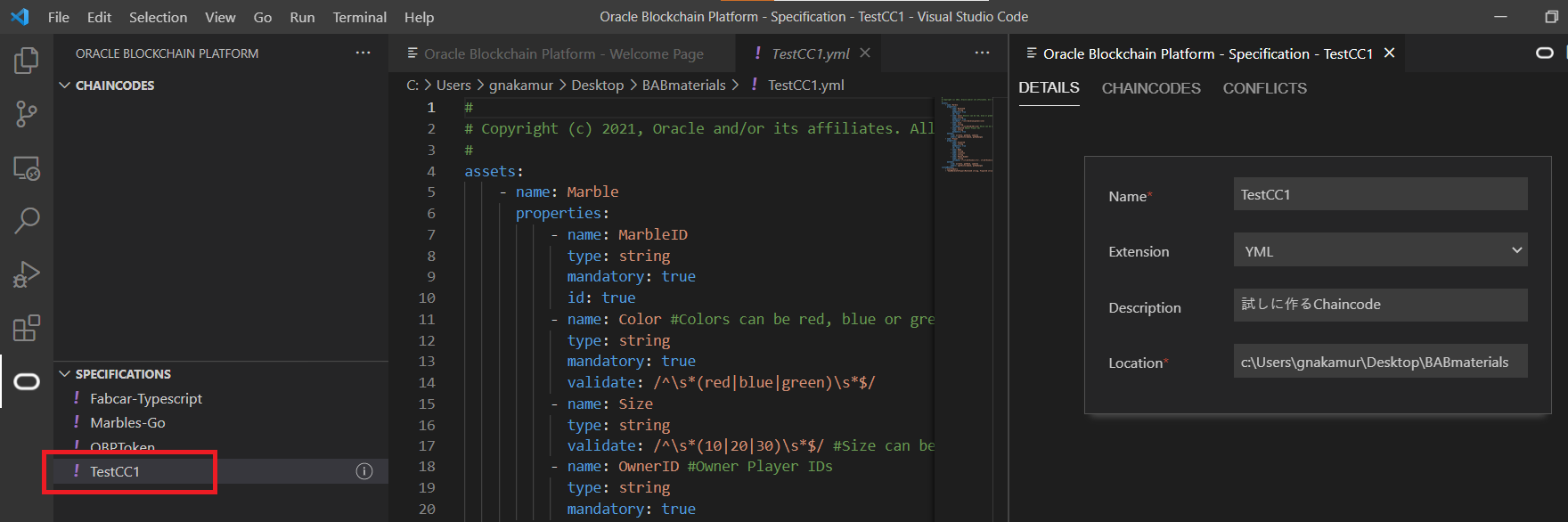Image resolution: width=1568 pixels, height=522 pixels.
Task: Switch to the CHAINCODES tab
Action: click(1151, 88)
